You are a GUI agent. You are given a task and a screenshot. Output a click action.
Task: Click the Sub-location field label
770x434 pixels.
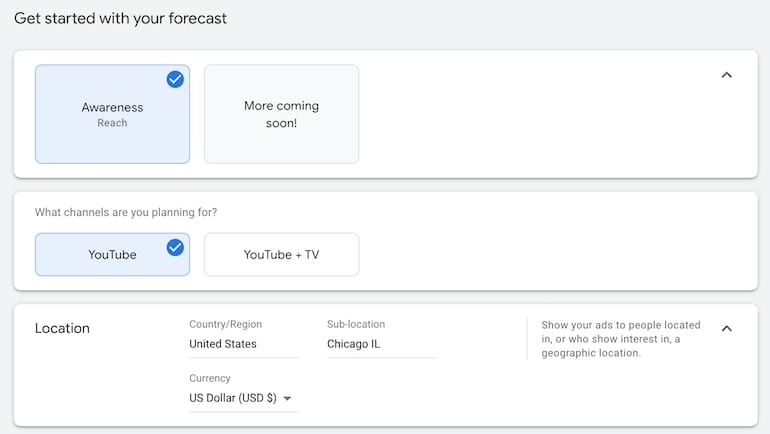tap(356, 324)
